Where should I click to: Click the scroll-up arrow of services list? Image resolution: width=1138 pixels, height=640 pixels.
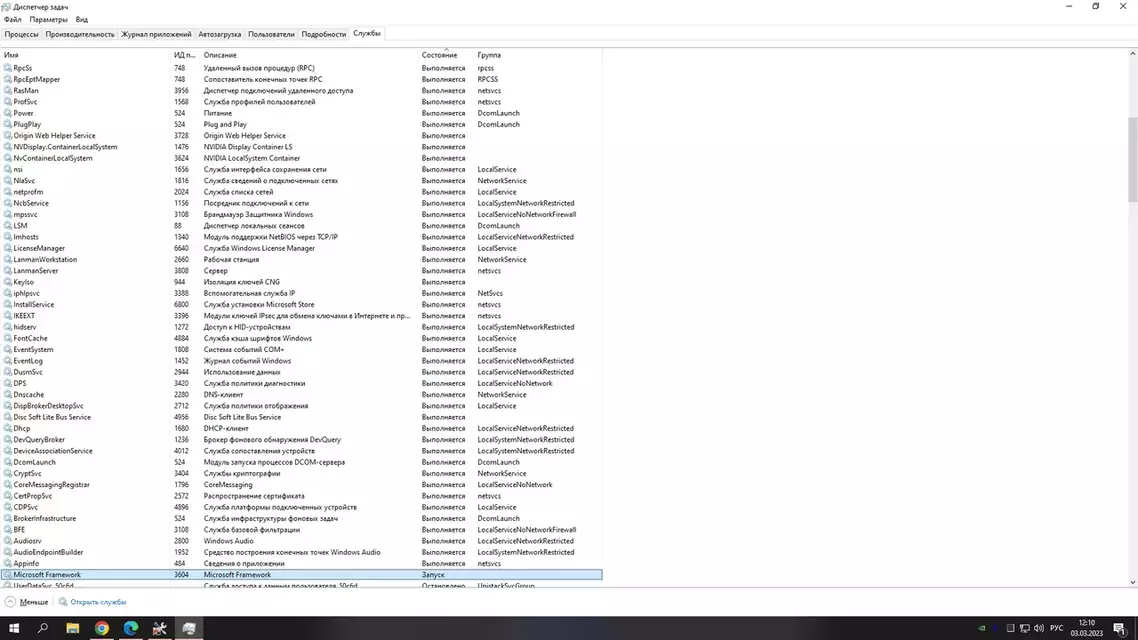(x=1132, y=54)
